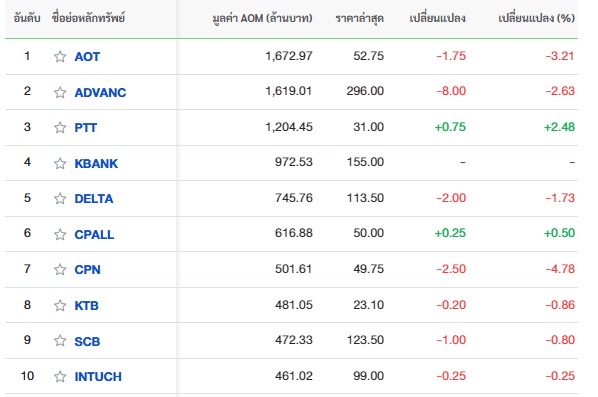Click the อันดับ column header
The height and width of the screenshot is (397, 598).
[x=27, y=18]
